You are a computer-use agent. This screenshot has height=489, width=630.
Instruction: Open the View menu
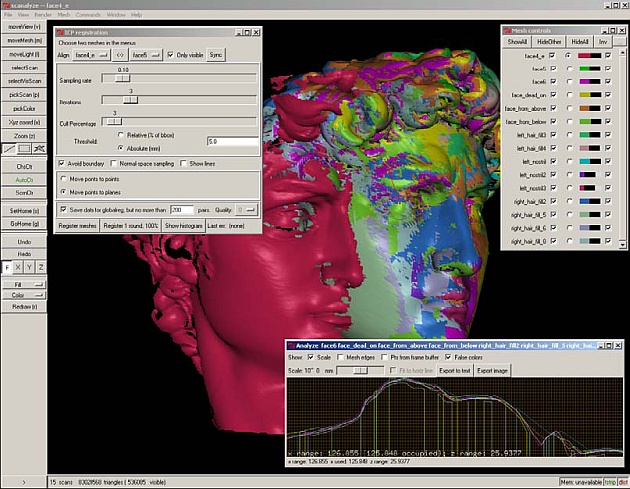pos(23,15)
